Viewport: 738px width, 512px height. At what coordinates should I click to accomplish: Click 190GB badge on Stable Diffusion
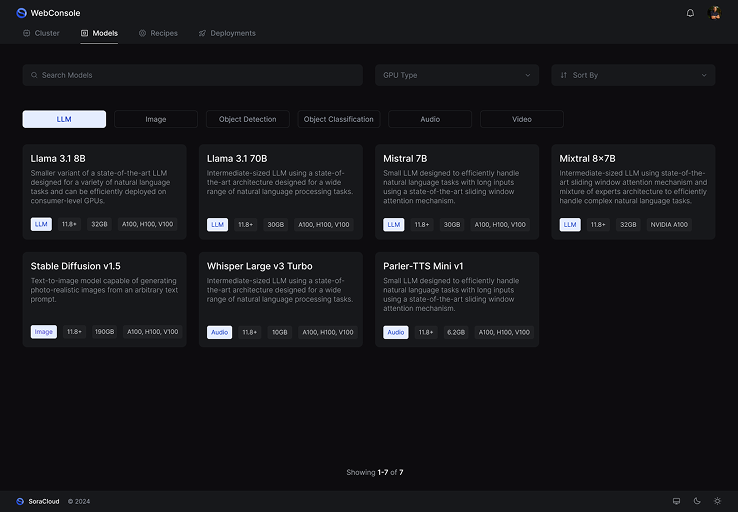click(x=104, y=332)
